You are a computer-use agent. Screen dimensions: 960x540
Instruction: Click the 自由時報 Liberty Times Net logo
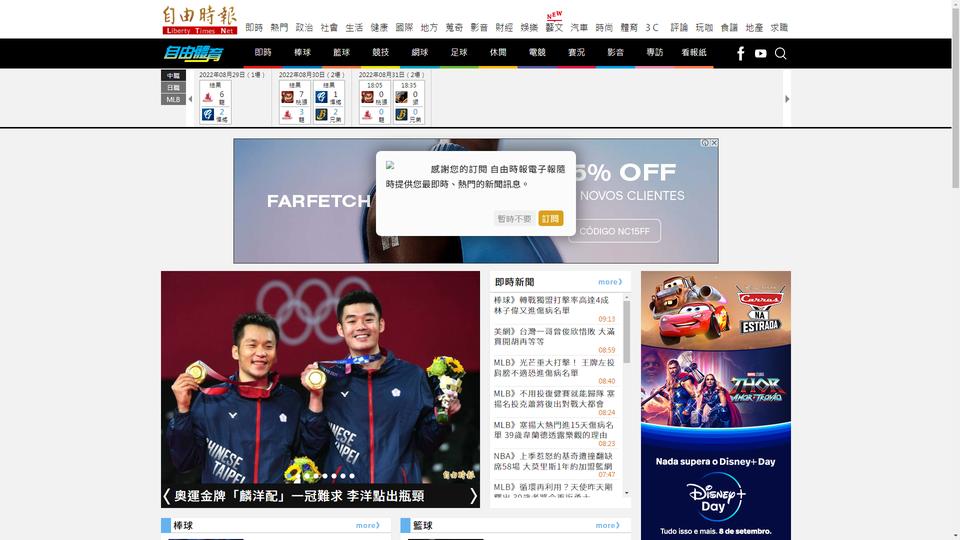[200, 20]
